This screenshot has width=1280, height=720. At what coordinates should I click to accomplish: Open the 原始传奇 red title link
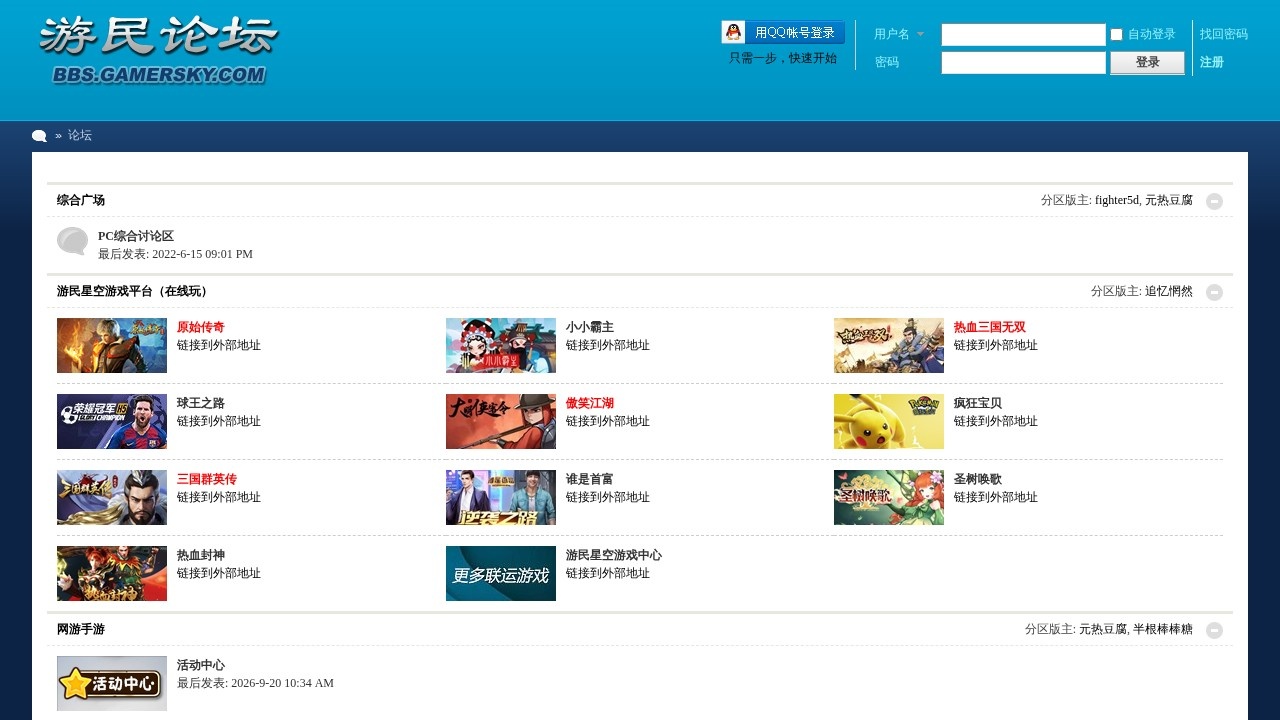pos(201,327)
